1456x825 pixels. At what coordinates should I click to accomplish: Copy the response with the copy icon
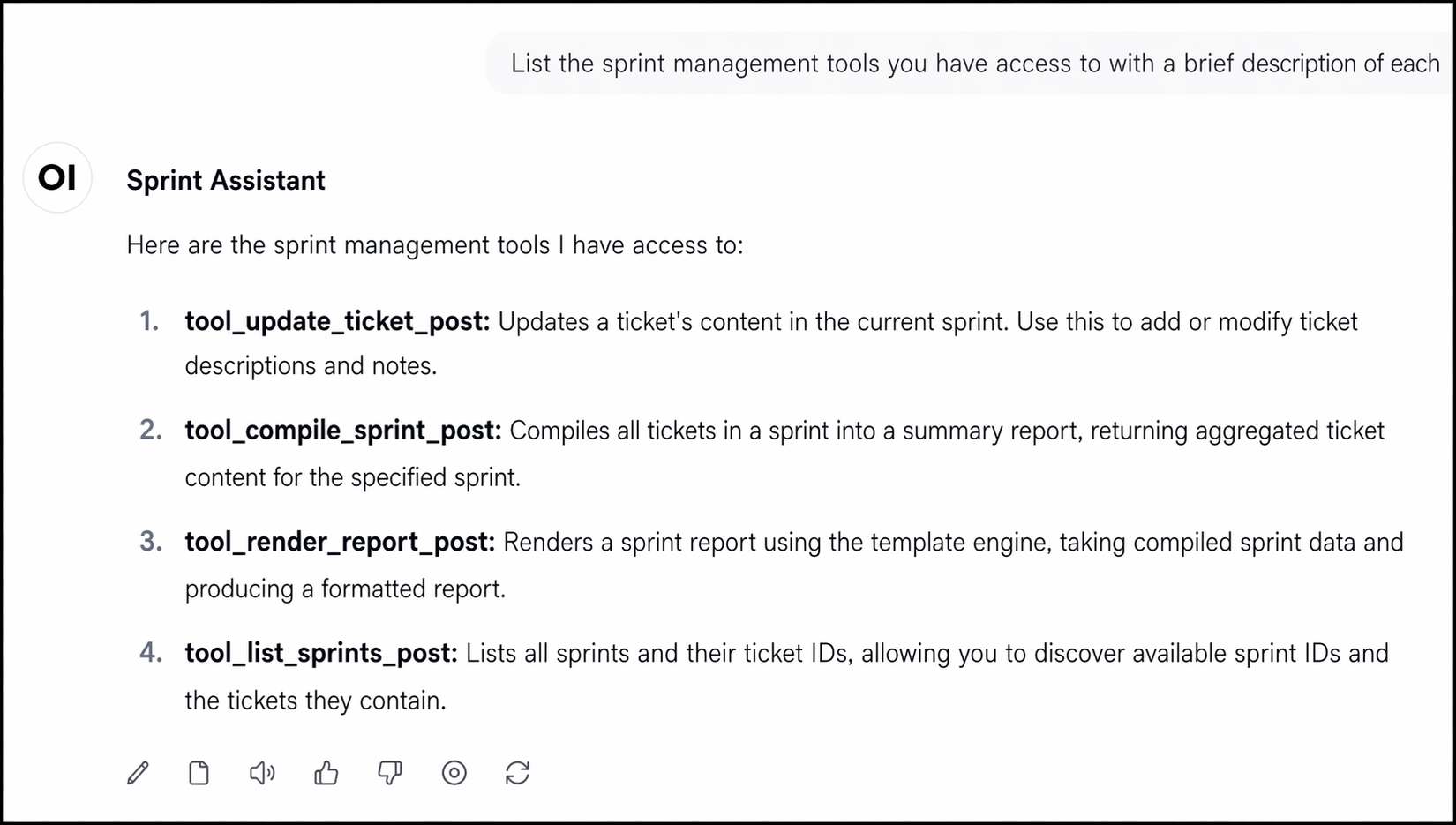coord(199,773)
